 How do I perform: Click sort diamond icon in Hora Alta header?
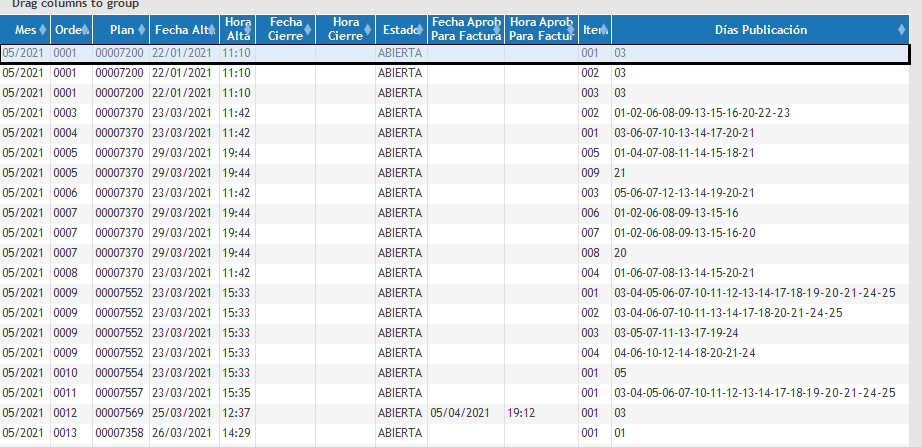click(249, 30)
